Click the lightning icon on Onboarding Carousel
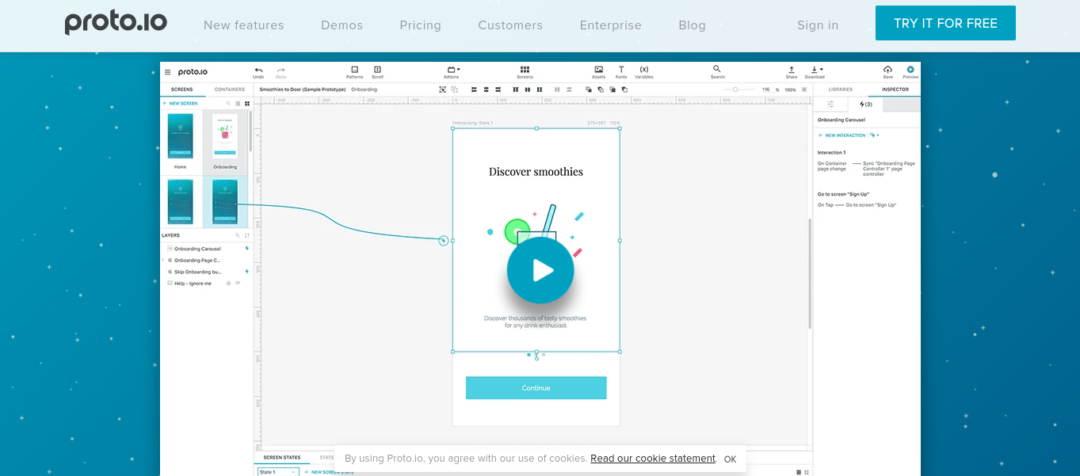This screenshot has height=476, width=1080. pyautogui.click(x=247, y=249)
